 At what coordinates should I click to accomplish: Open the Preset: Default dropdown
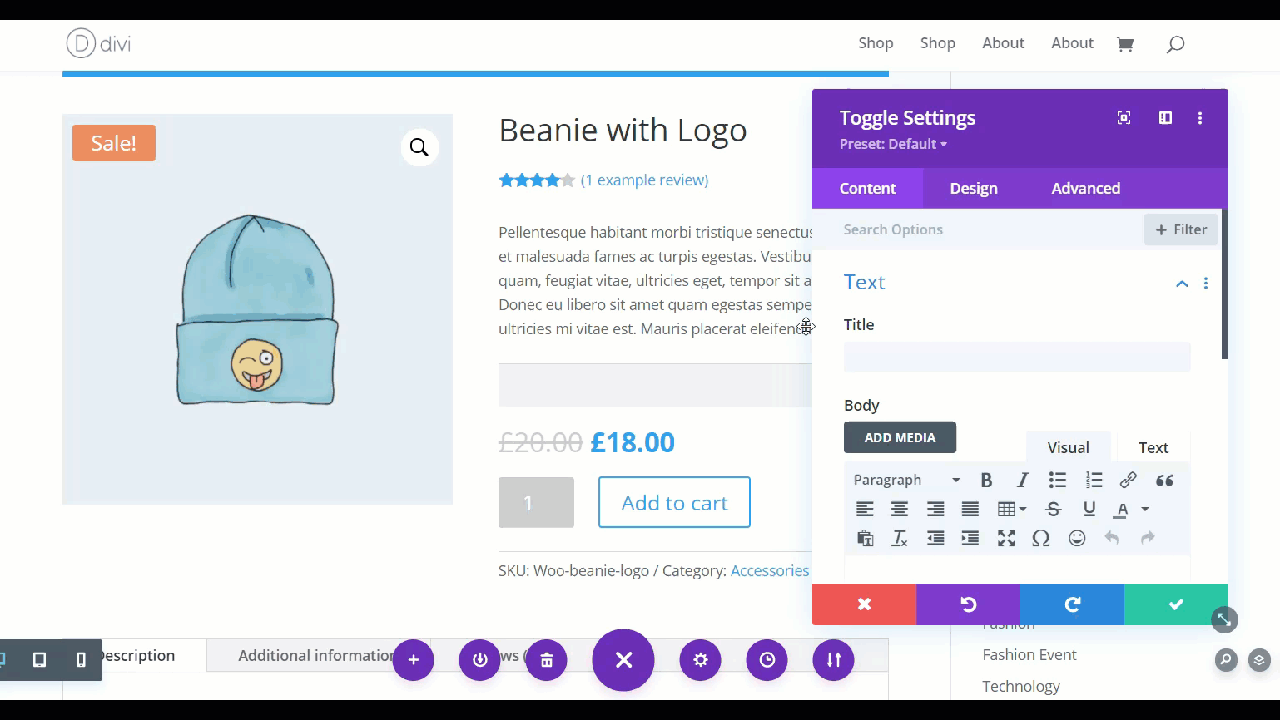[x=893, y=144]
